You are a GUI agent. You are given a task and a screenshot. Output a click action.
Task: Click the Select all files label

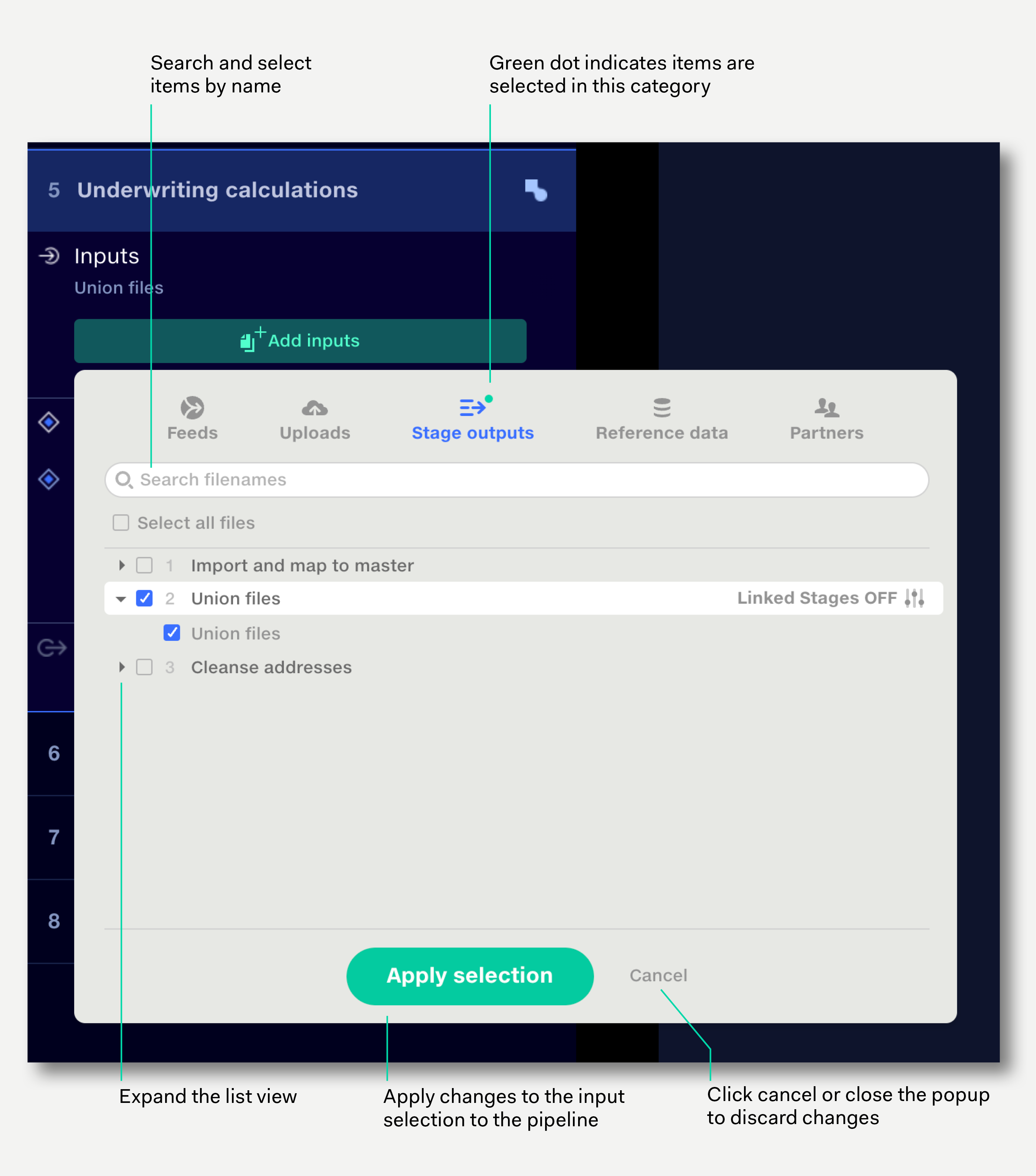(x=196, y=523)
